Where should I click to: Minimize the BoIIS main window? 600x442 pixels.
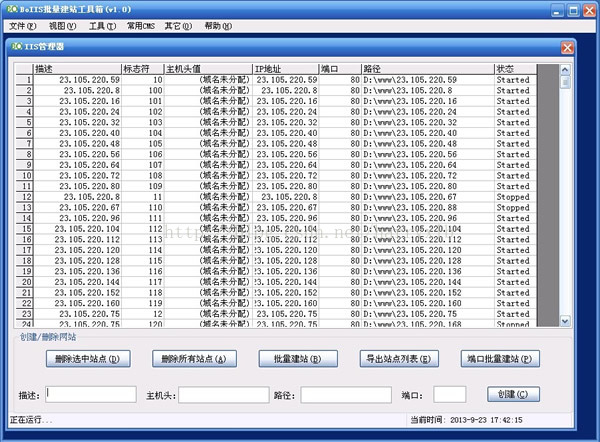point(557,10)
